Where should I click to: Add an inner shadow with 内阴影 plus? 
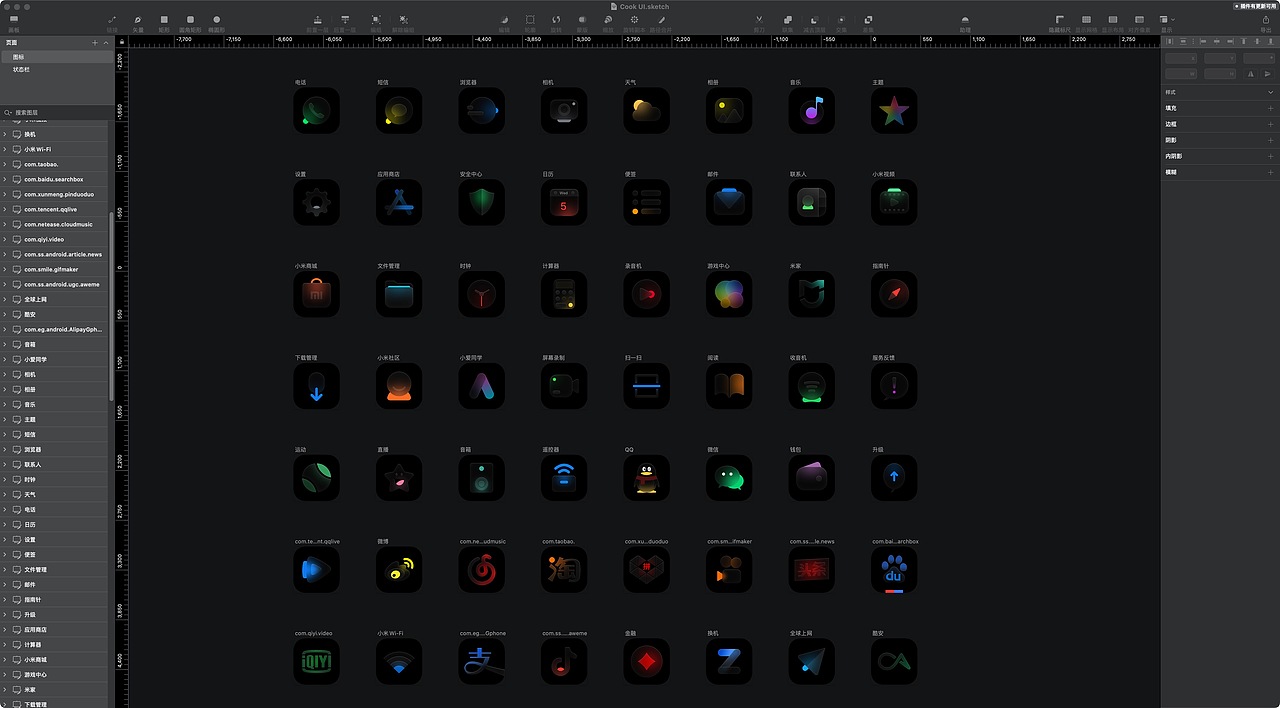pos(1271,156)
